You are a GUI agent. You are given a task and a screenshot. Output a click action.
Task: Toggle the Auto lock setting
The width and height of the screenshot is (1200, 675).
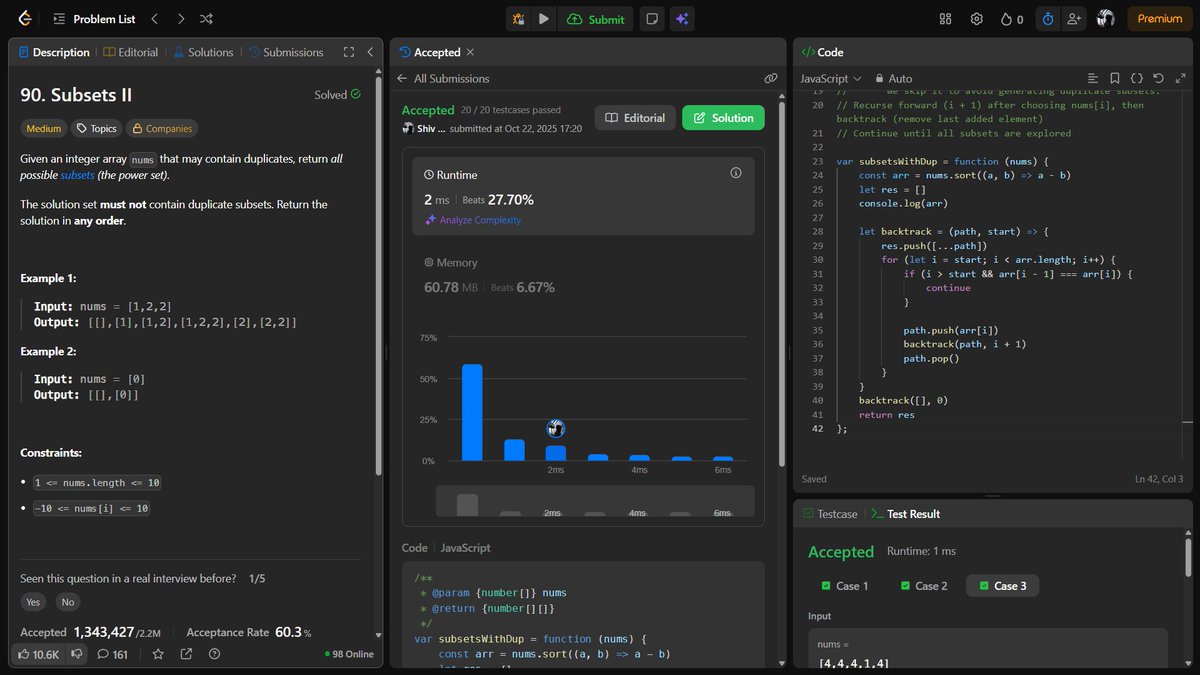point(893,78)
